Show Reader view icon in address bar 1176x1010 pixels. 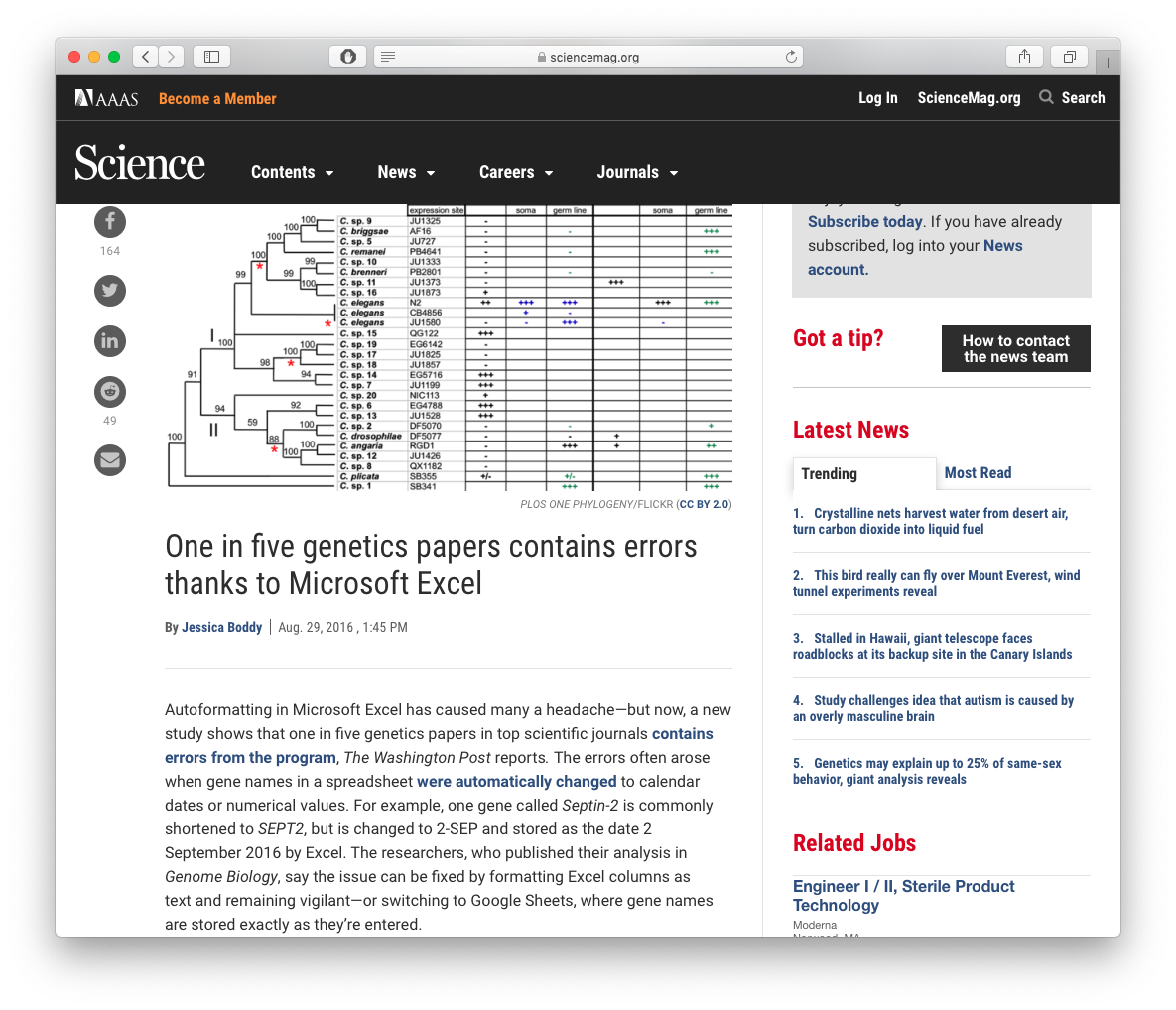point(388,57)
